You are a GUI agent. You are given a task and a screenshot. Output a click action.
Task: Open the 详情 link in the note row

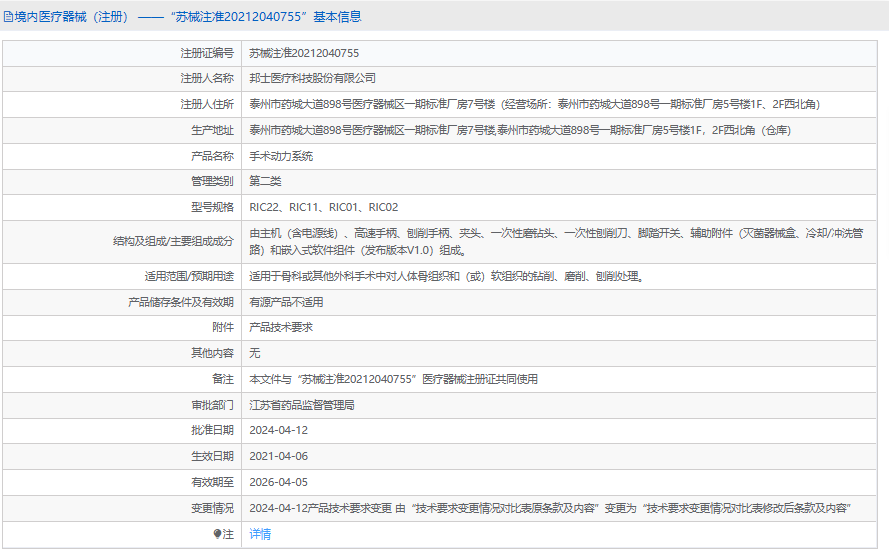point(259,535)
